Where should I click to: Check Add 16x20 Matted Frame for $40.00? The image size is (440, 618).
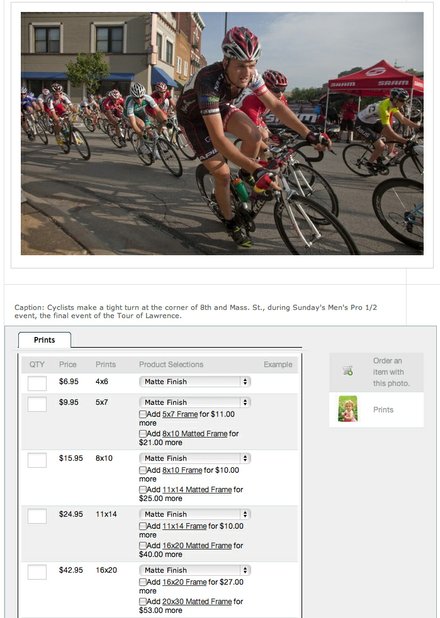click(142, 545)
